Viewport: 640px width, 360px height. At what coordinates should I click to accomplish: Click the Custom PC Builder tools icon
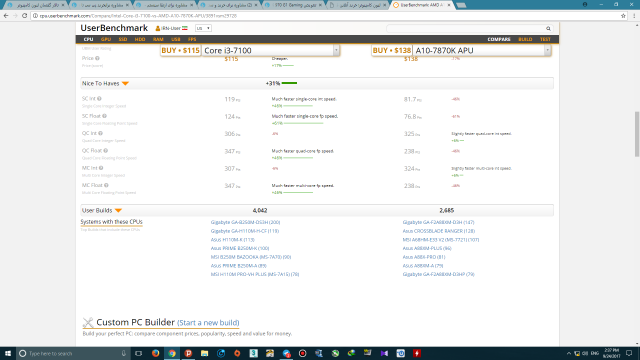point(88,322)
